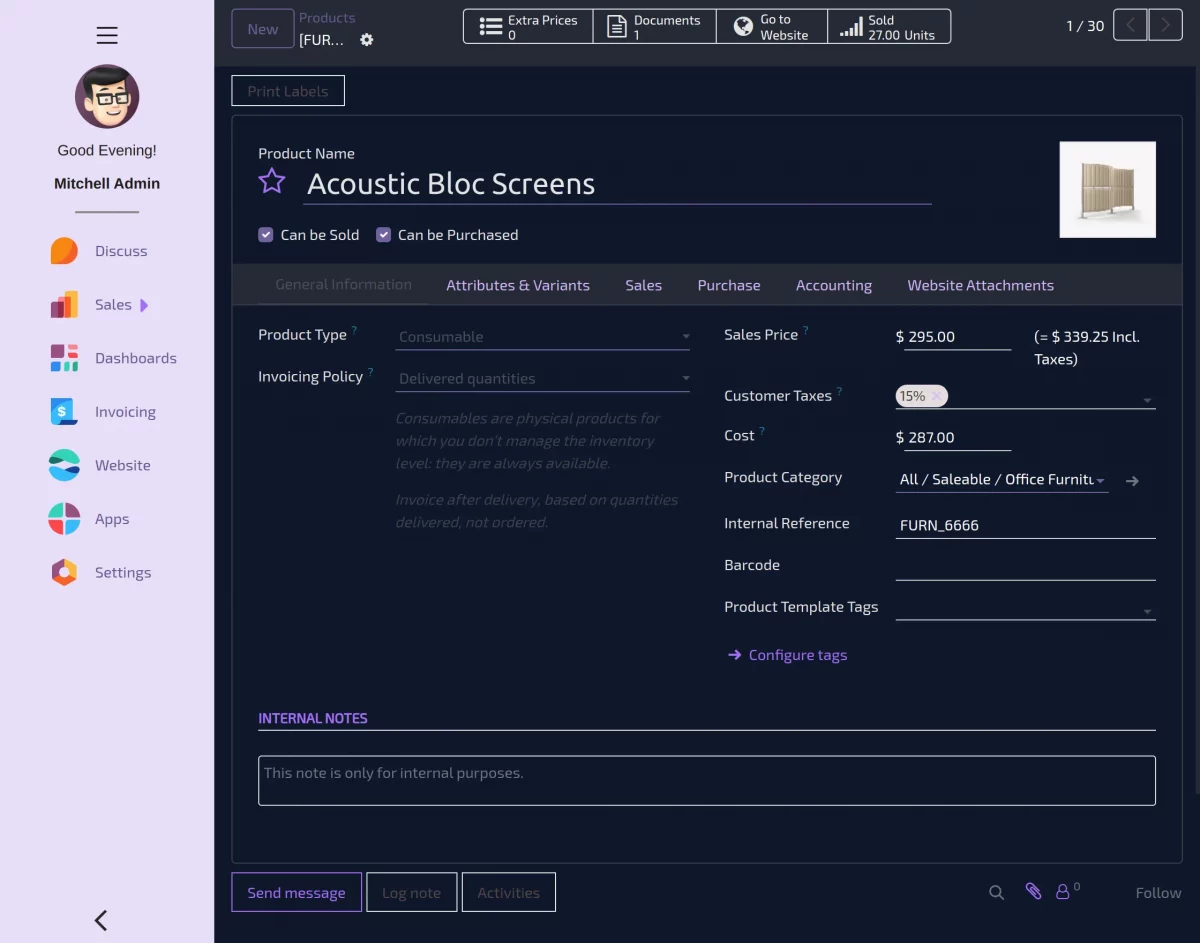Viewport: 1200px width, 943px height.
Task: Open the Extra Prices smart button
Action: pos(527,26)
